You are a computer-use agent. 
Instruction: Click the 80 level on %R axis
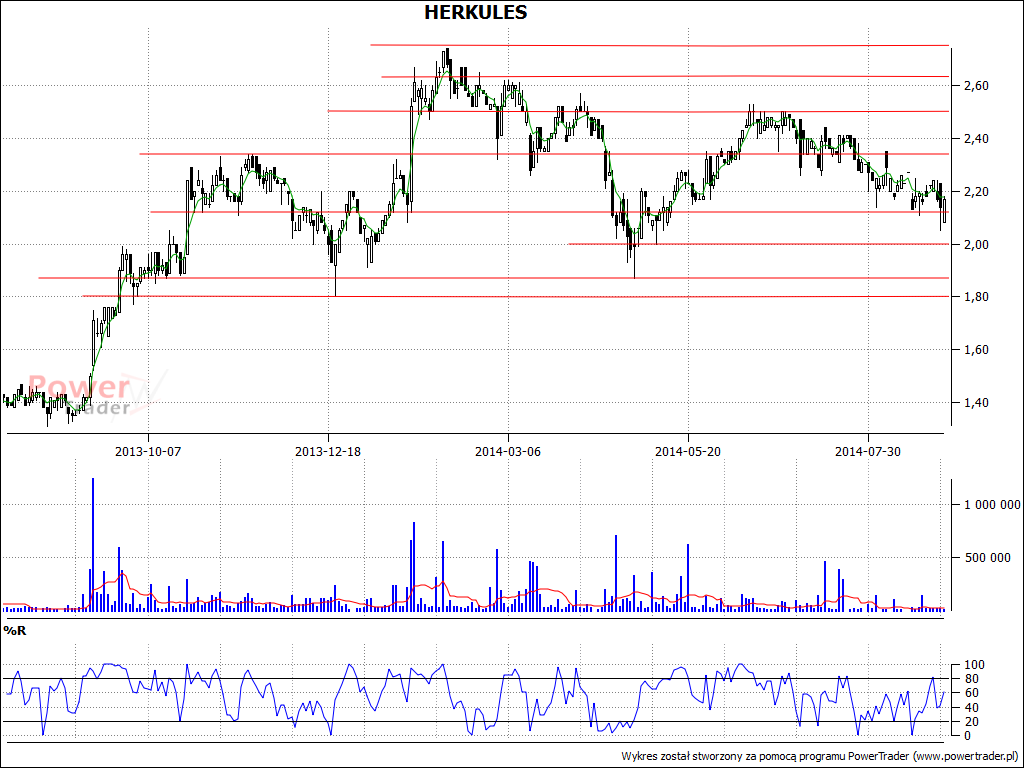(970, 679)
